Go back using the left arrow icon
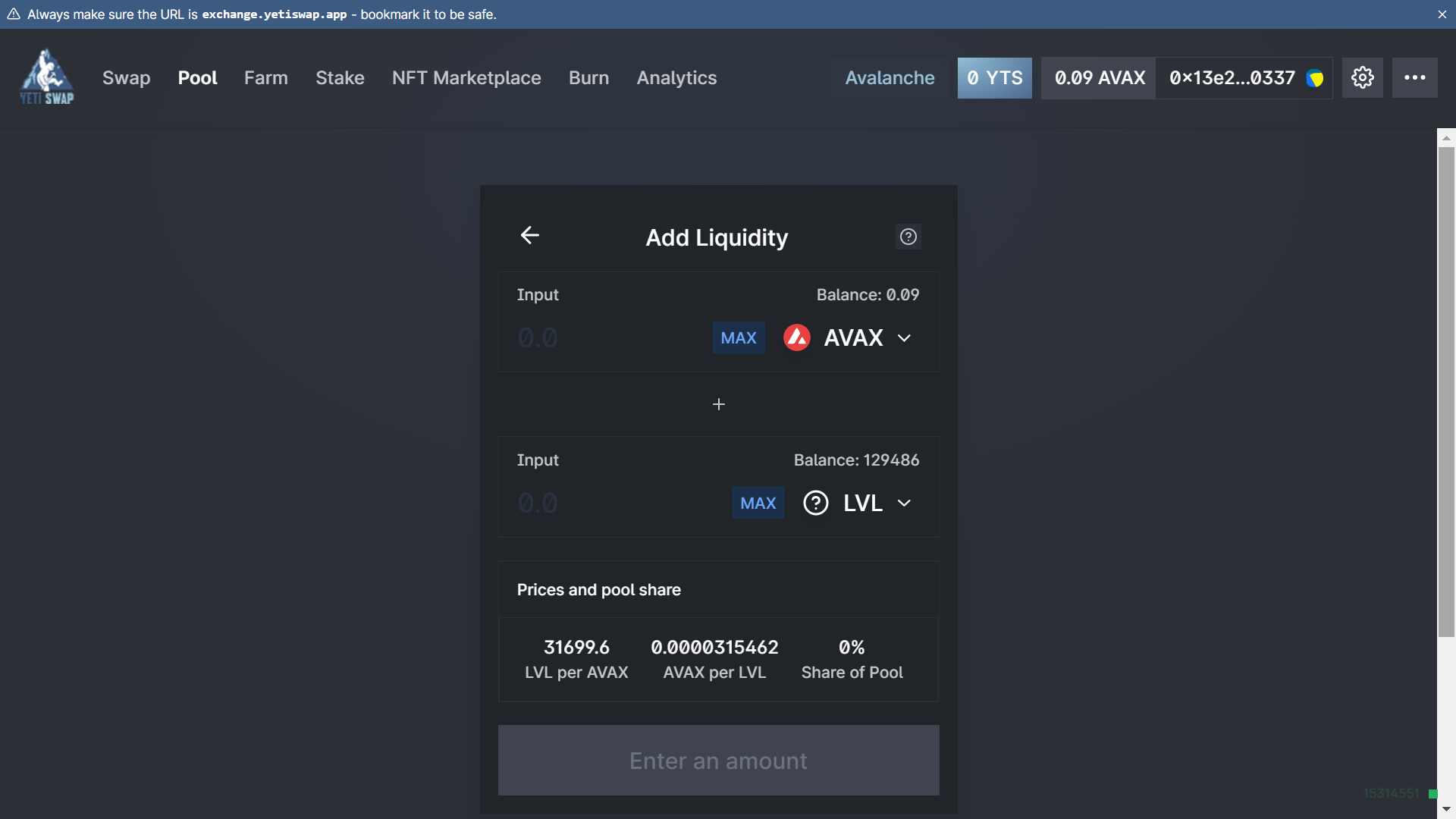This screenshot has height=819, width=1456. [530, 235]
